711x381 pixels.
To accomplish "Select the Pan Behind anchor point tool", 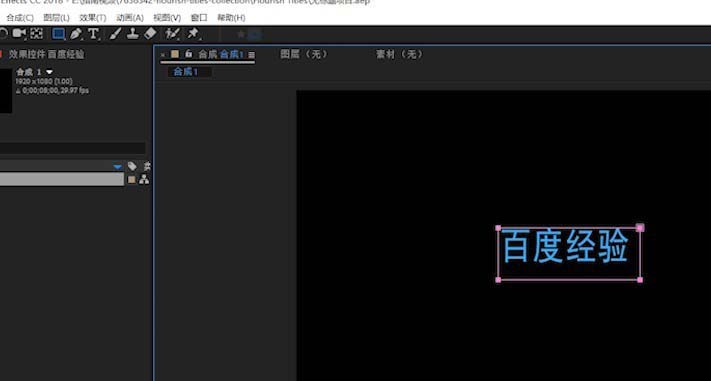I will (x=37, y=33).
